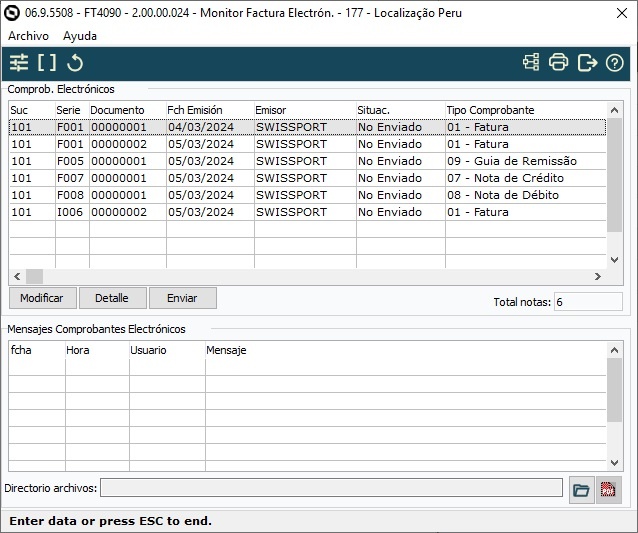Click the Modificar button
The image size is (638, 533).
(42, 298)
